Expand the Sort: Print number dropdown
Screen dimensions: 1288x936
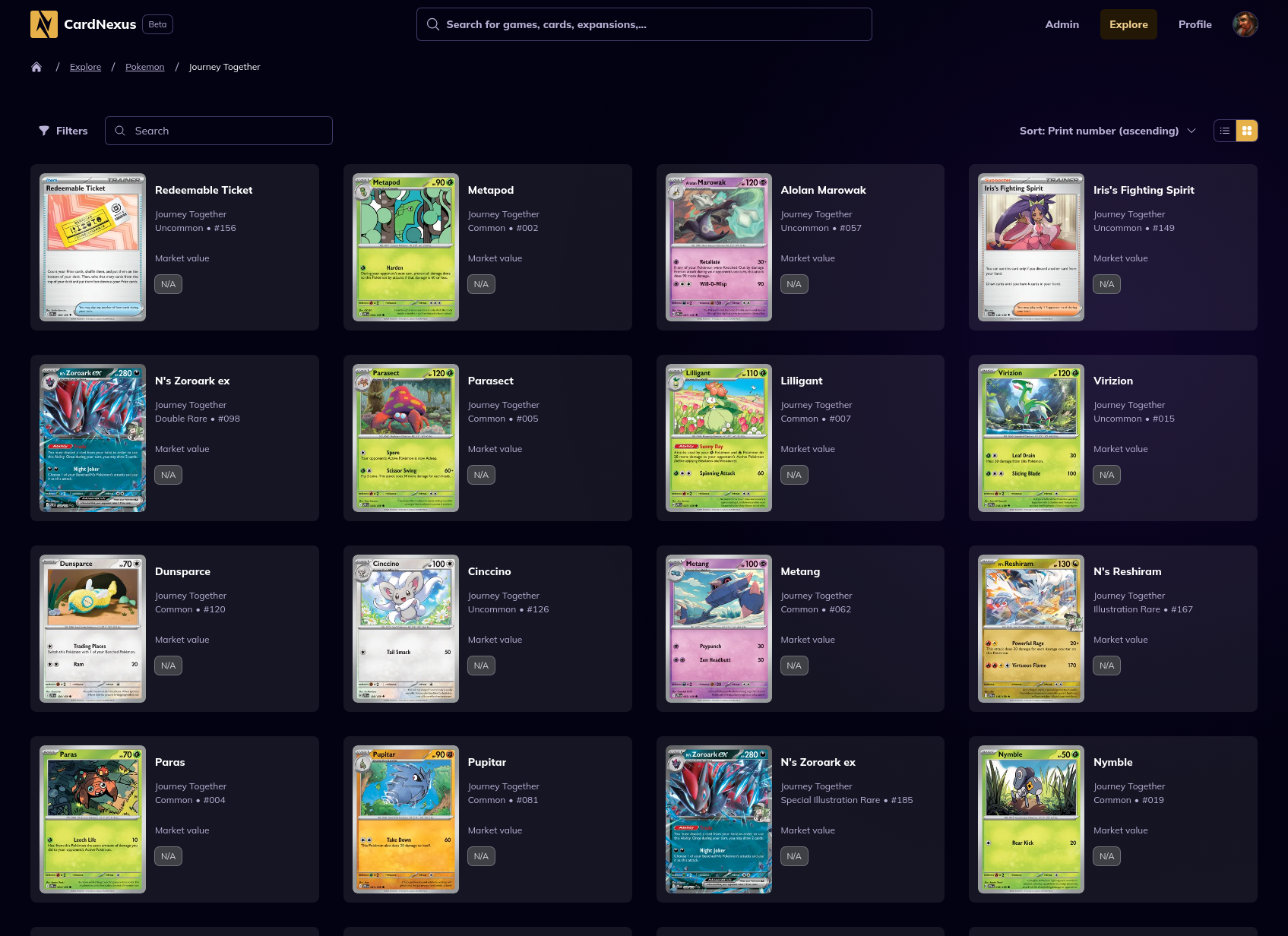[x=1107, y=131]
